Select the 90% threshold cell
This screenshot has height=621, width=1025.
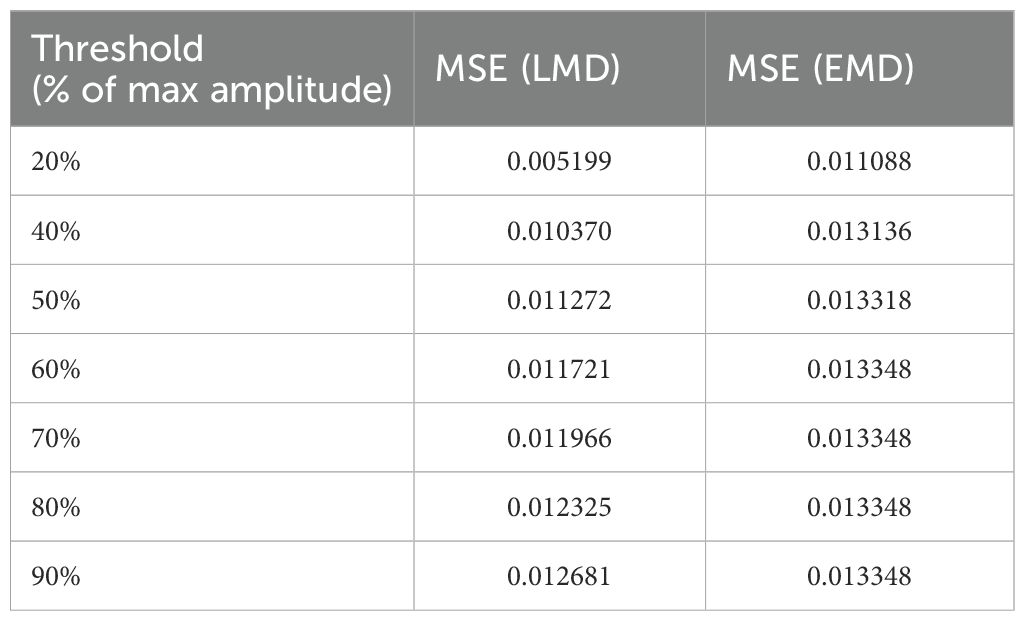pos(56,576)
